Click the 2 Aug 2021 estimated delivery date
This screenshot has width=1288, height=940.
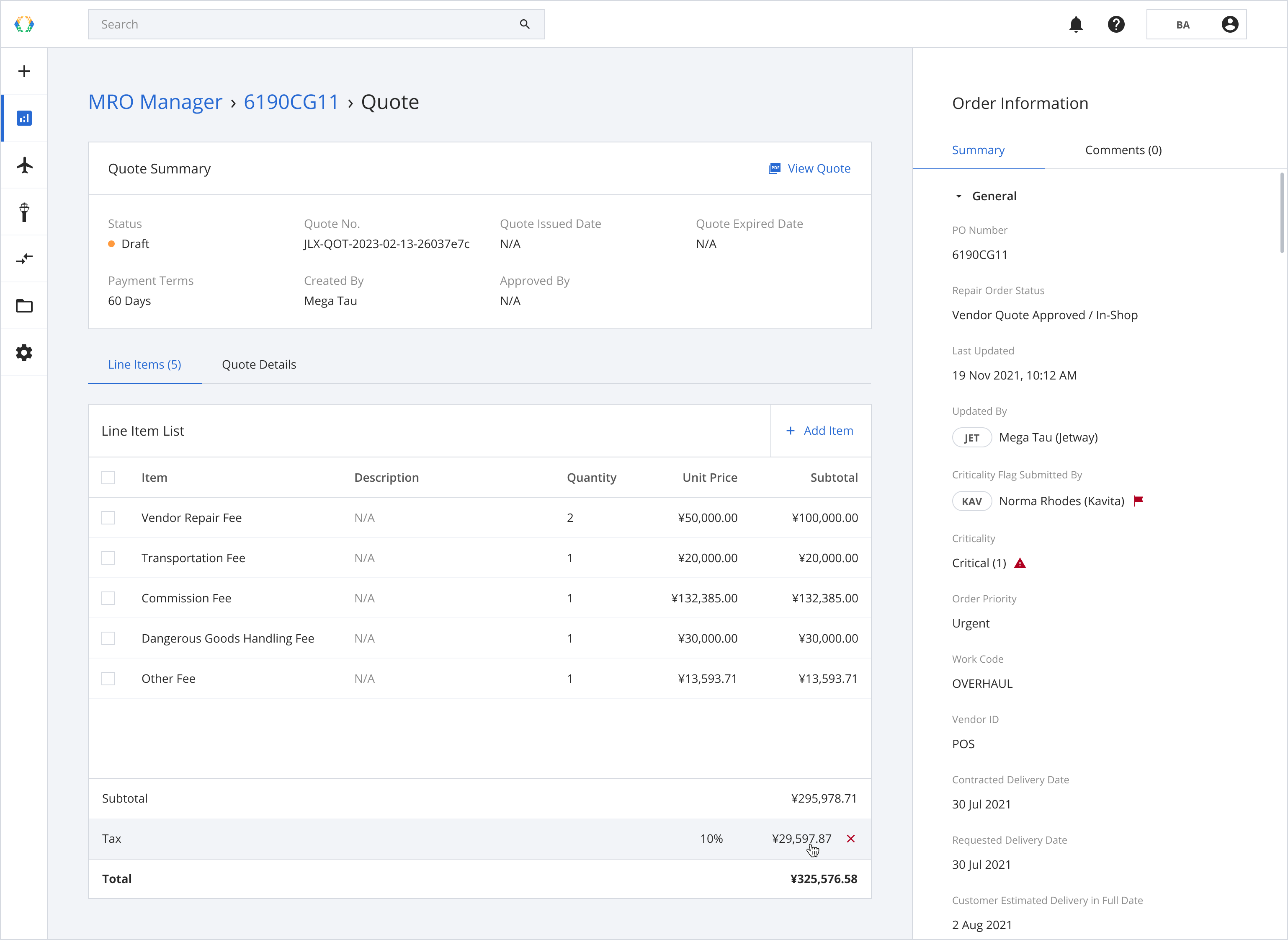(x=982, y=925)
